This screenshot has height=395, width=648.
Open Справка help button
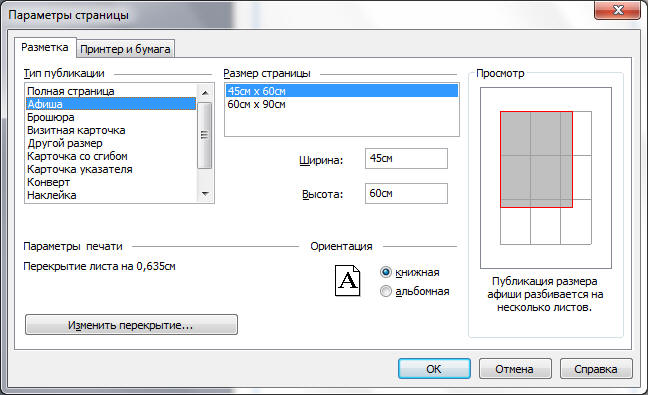point(596,369)
